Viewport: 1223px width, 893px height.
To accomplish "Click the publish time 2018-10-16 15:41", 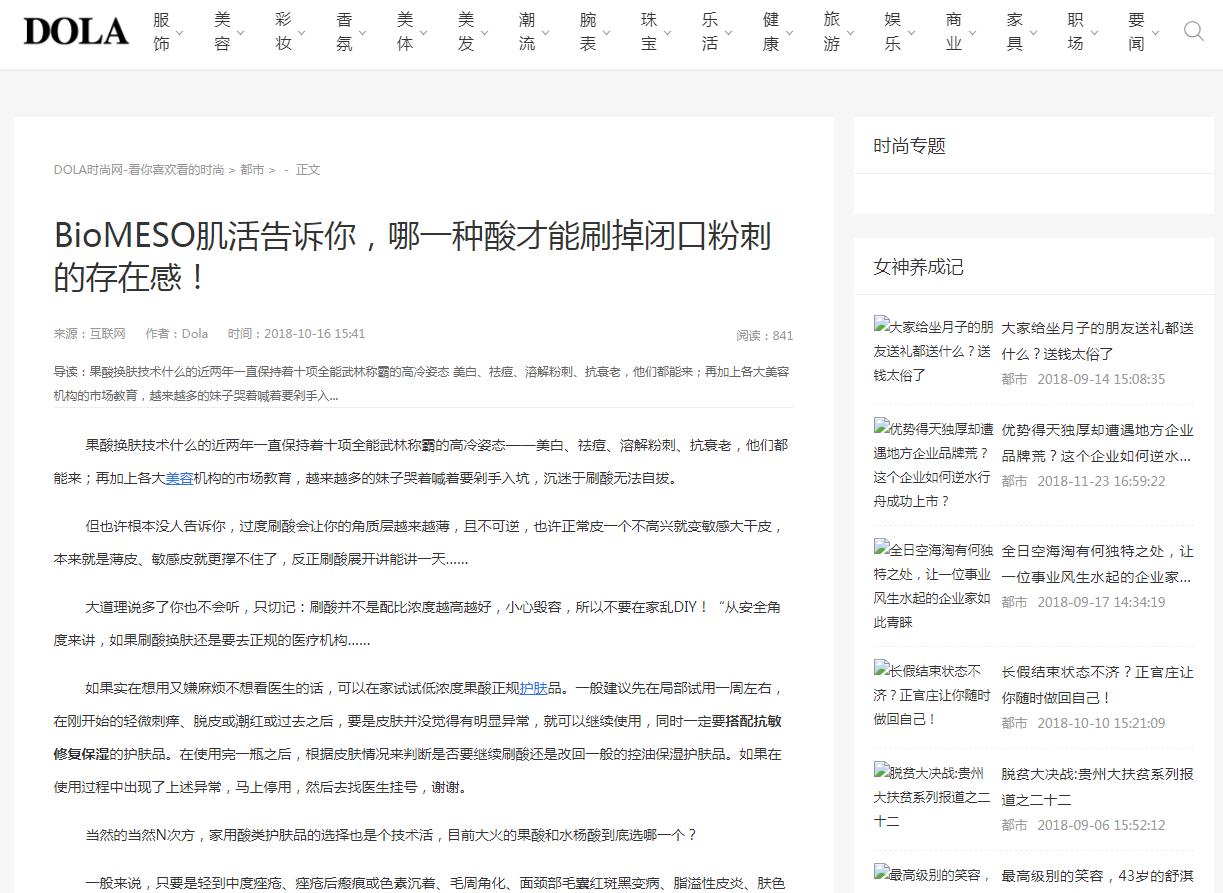I will point(297,334).
